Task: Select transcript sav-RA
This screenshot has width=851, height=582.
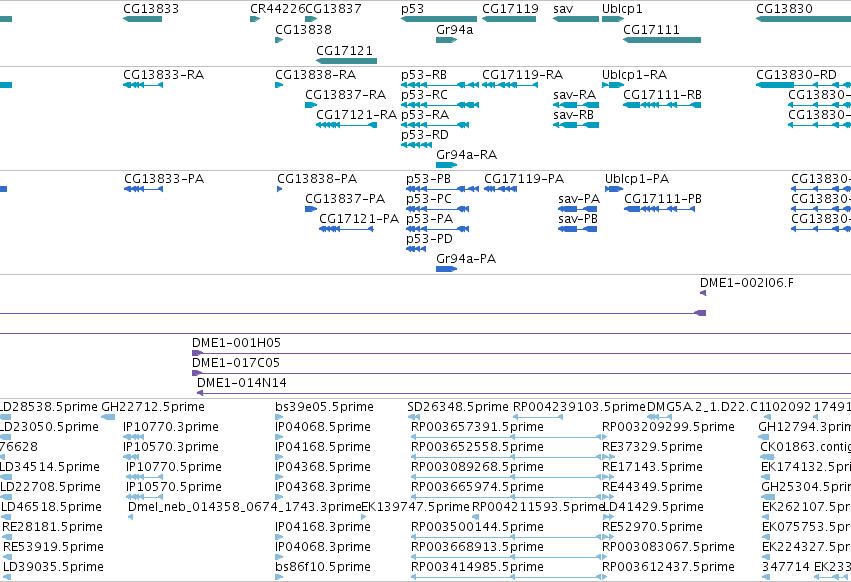Action: [x=575, y=95]
